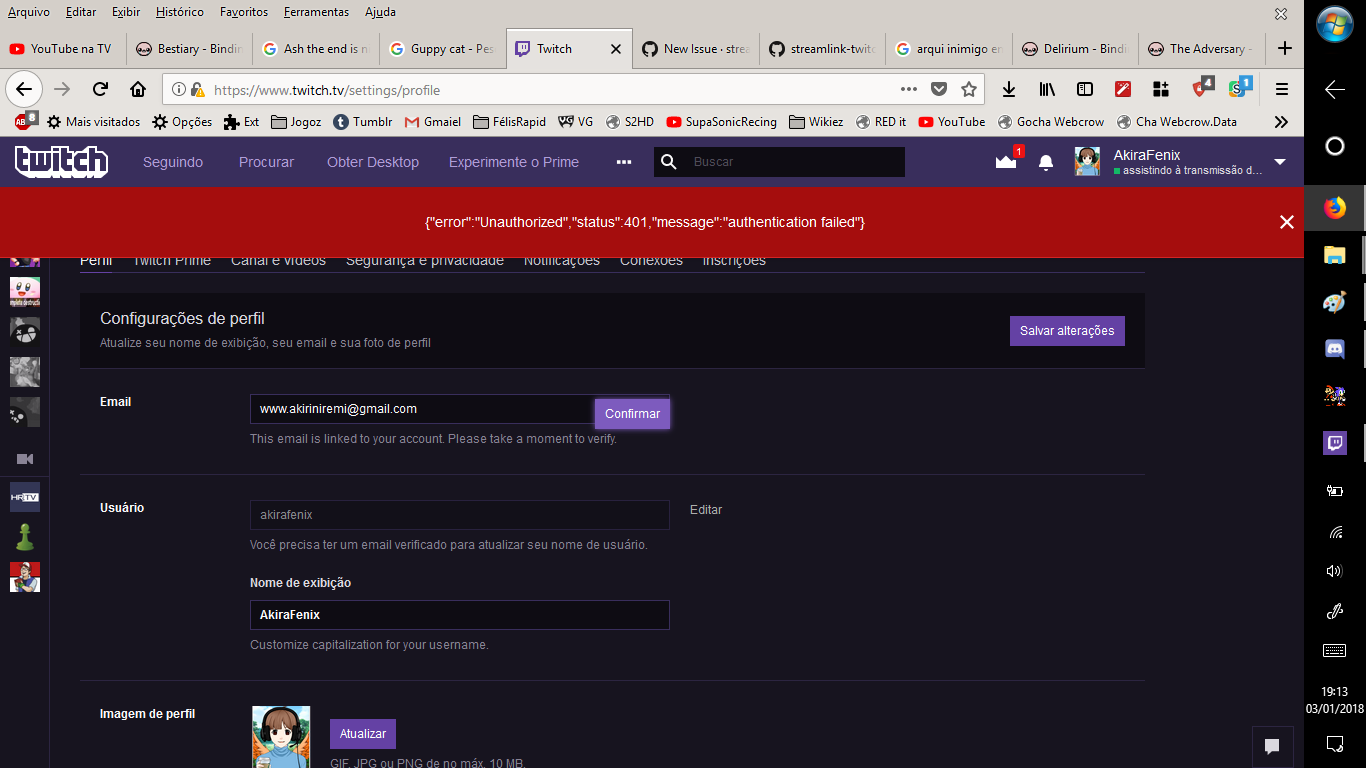The width and height of the screenshot is (1366, 768).
Task: Open the Firefox hamburger menu
Action: 1281,89
